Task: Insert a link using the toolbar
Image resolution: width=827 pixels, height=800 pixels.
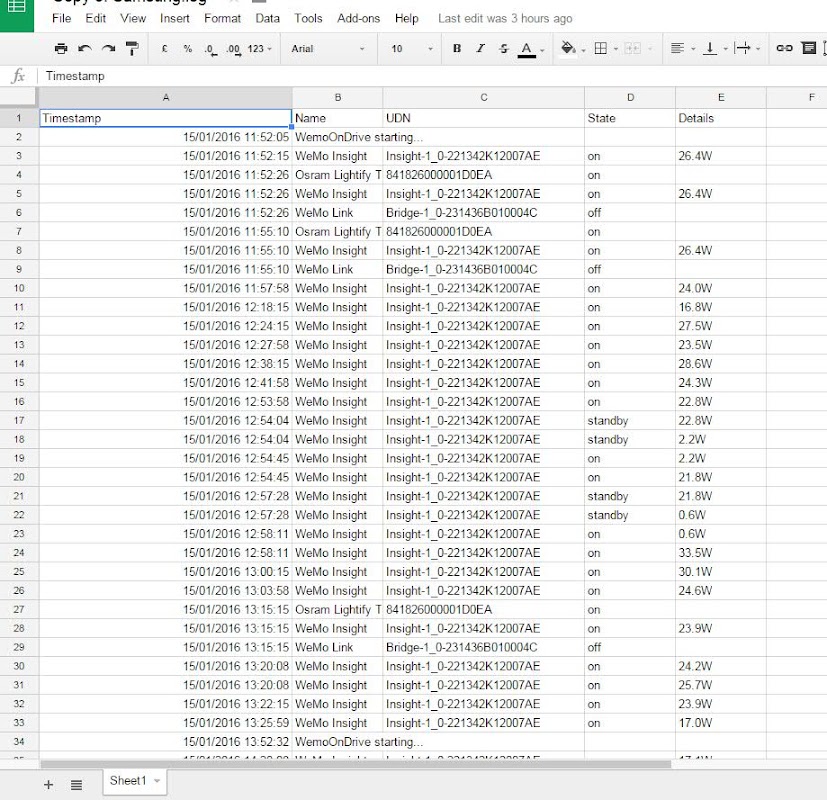Action: click(x=784, y=49)
